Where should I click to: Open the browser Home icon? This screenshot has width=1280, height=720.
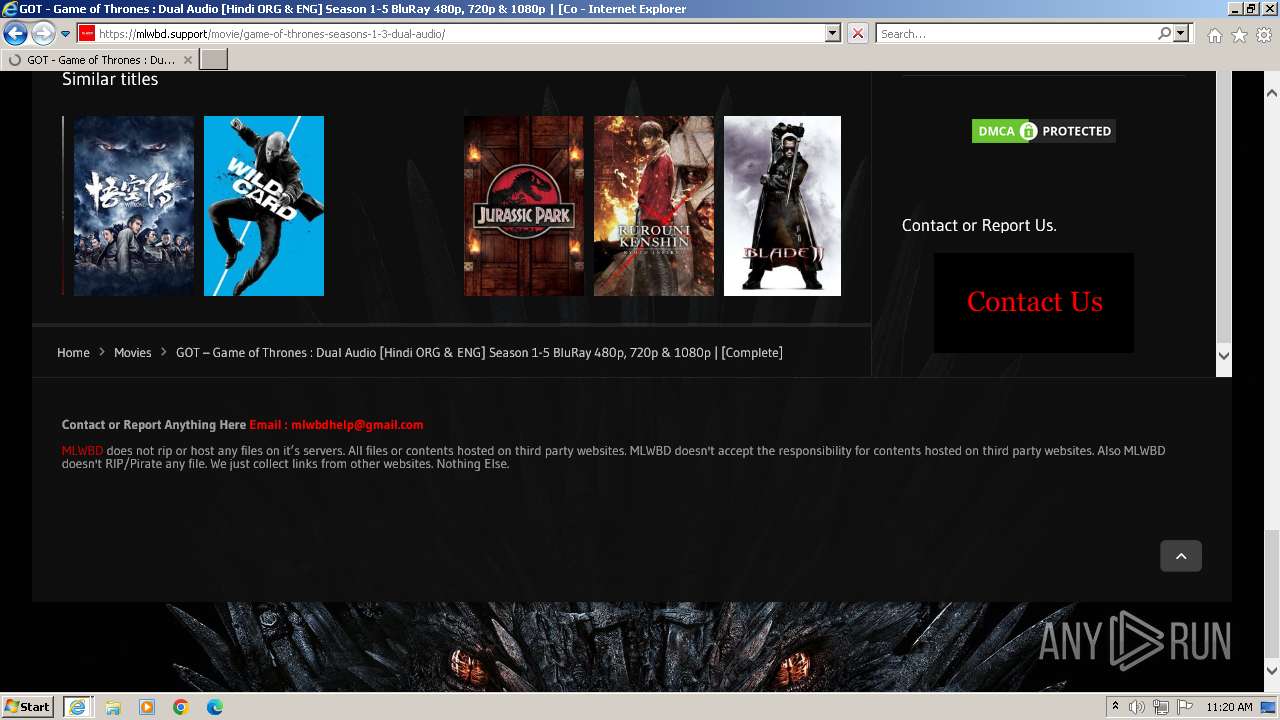pyautogui.click(x=1214, y=35)
